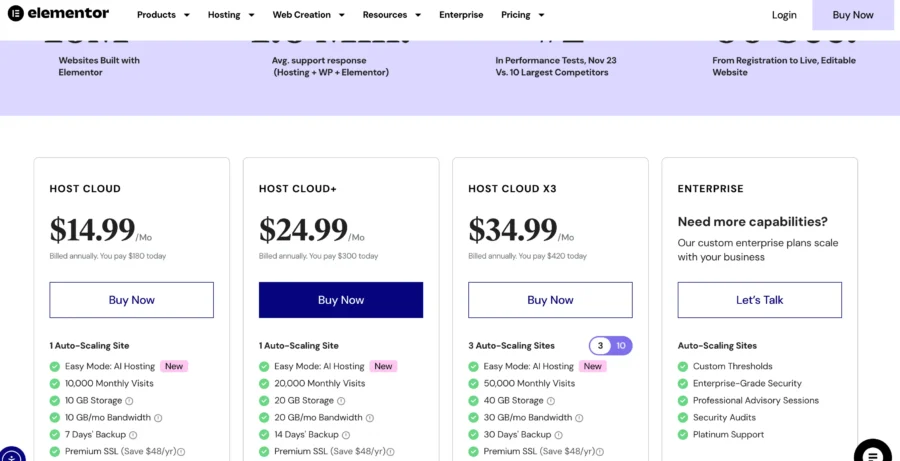Go to the Enterprise page
Viewport: 900px width, 461px height.
461,15
